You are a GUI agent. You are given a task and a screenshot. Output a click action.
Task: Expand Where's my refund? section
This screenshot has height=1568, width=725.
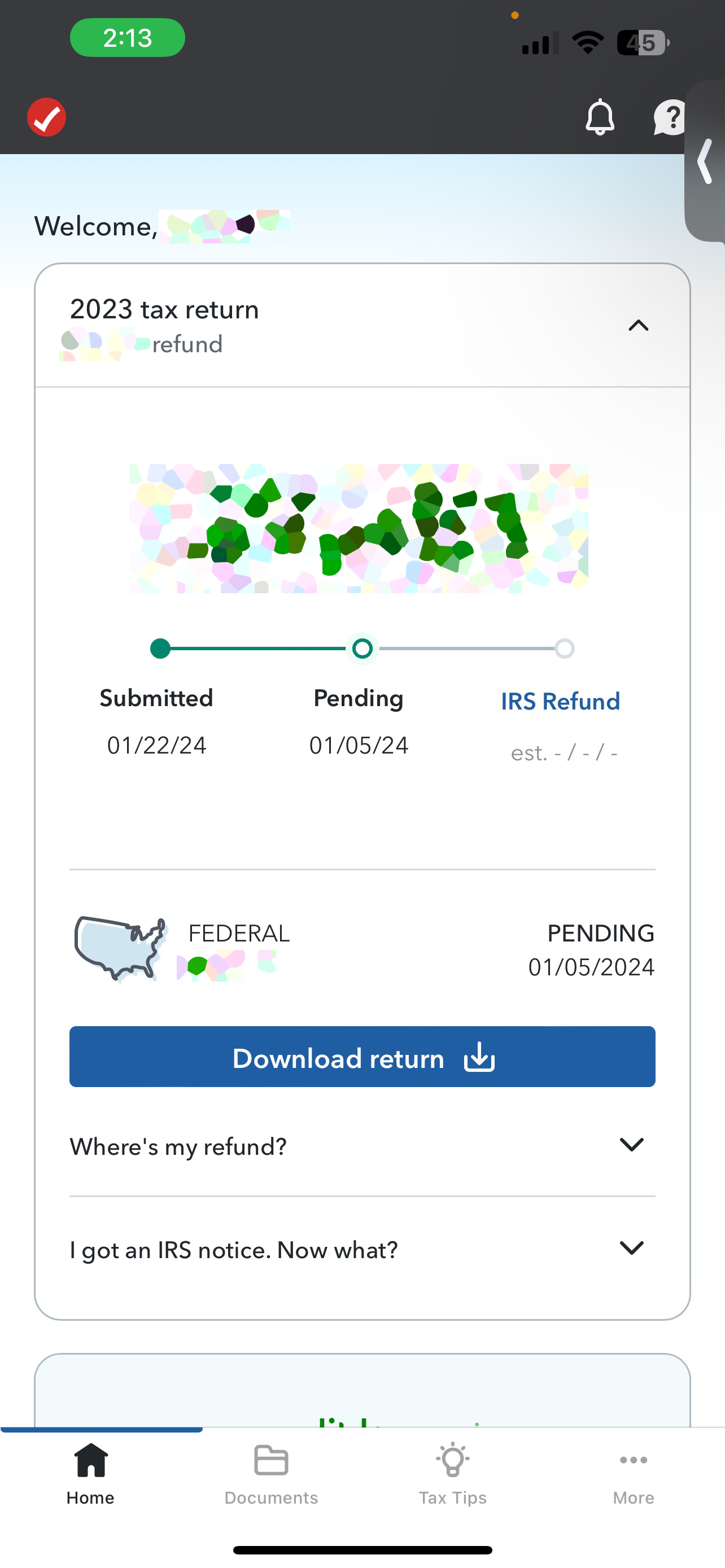362,1146
